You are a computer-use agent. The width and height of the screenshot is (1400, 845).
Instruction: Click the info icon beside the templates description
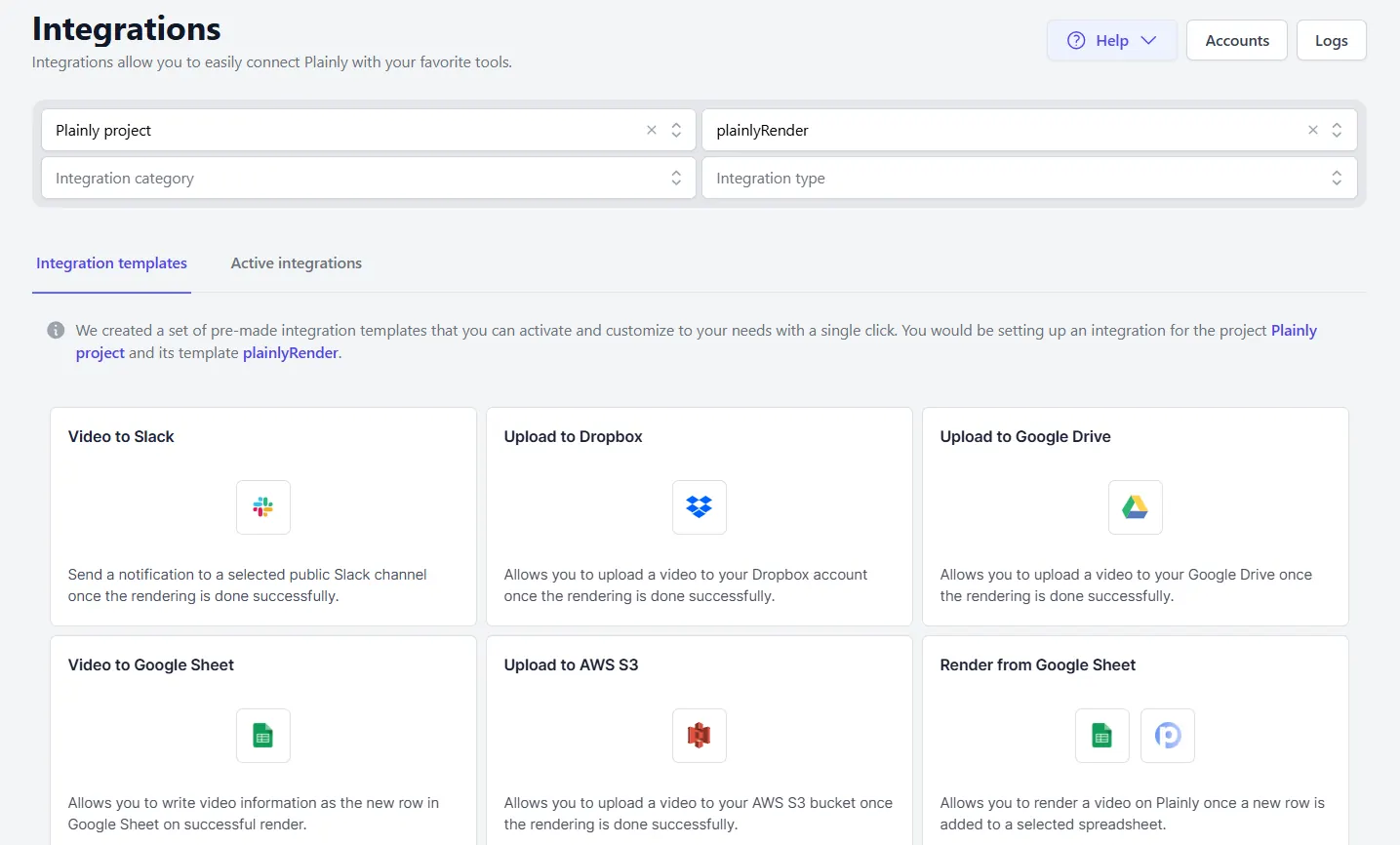(x=56, y=330)
